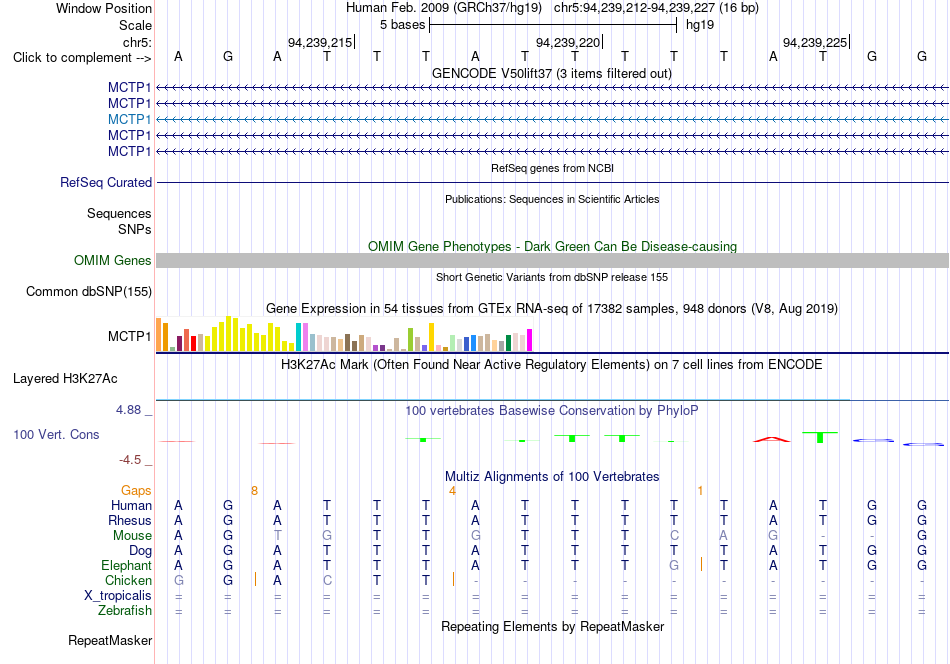The height and width of the screenshot is (664, 950).
Task: Click the Common dbSNP(155) track label
Action: 89,291
